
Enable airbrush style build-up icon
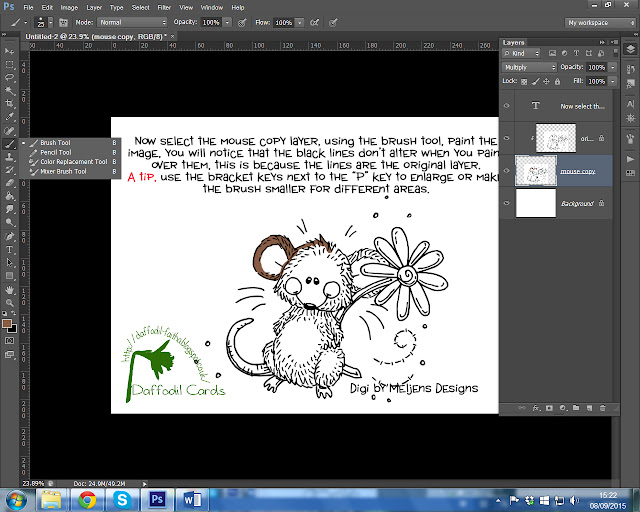[x=314, y=22]
